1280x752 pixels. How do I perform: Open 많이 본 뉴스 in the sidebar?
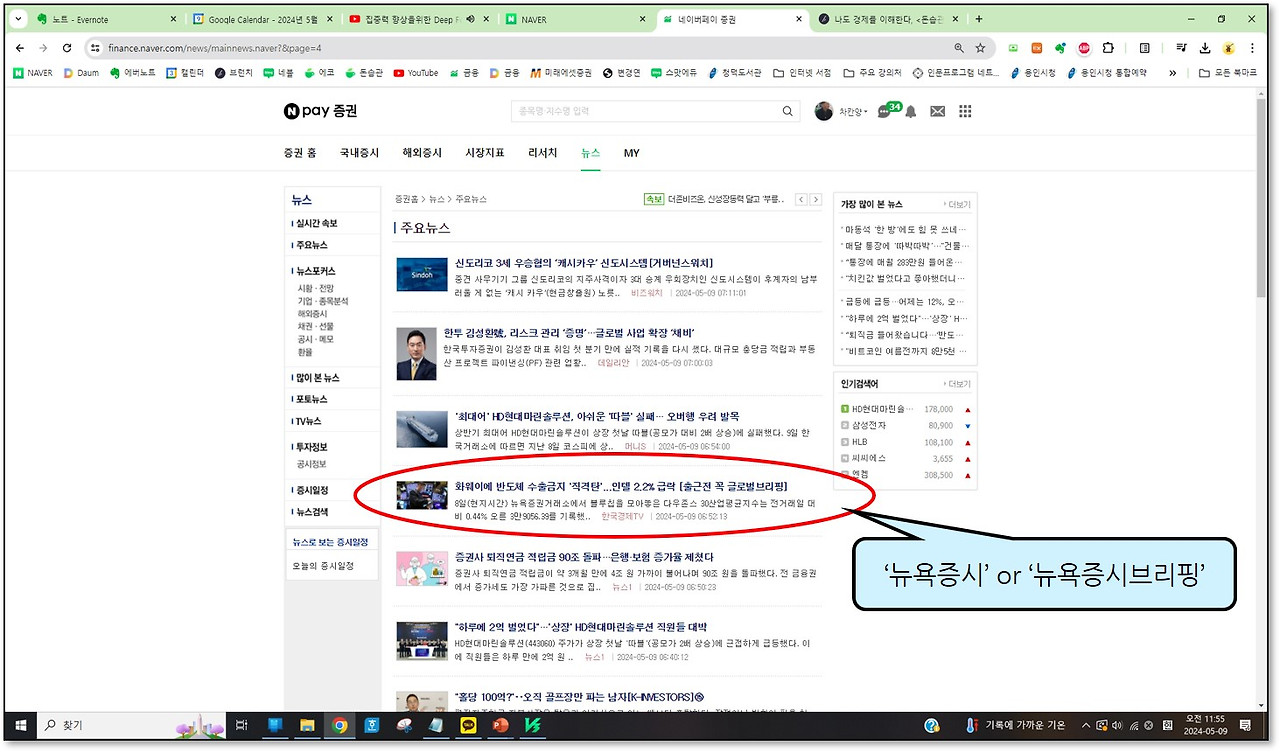point(316,378)
